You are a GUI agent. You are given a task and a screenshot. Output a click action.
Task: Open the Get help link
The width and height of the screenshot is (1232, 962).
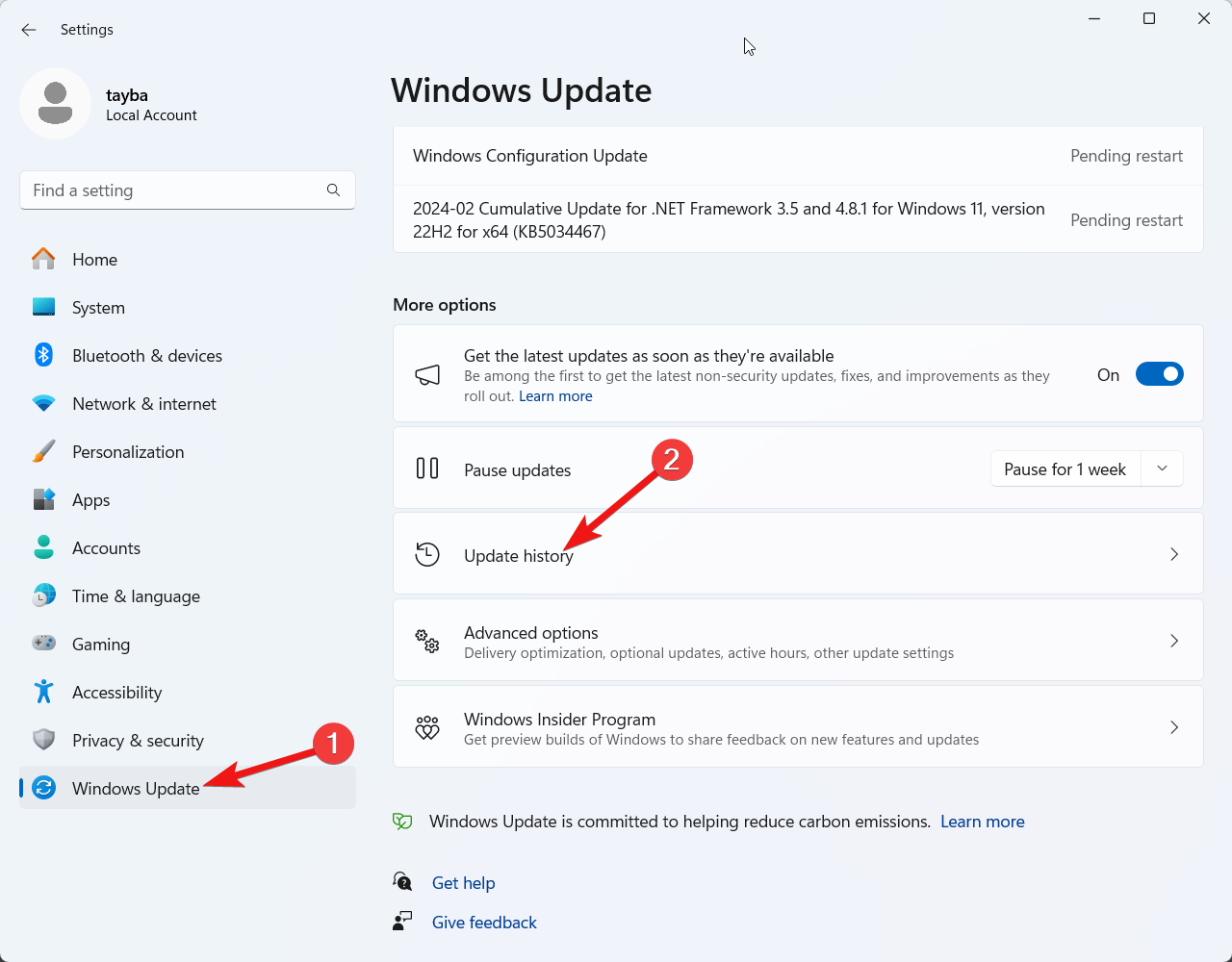[x=463, y=883]
